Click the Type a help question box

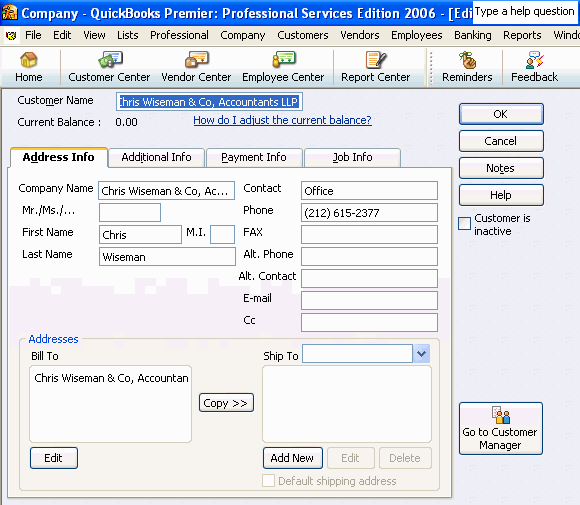coord(525,12)
